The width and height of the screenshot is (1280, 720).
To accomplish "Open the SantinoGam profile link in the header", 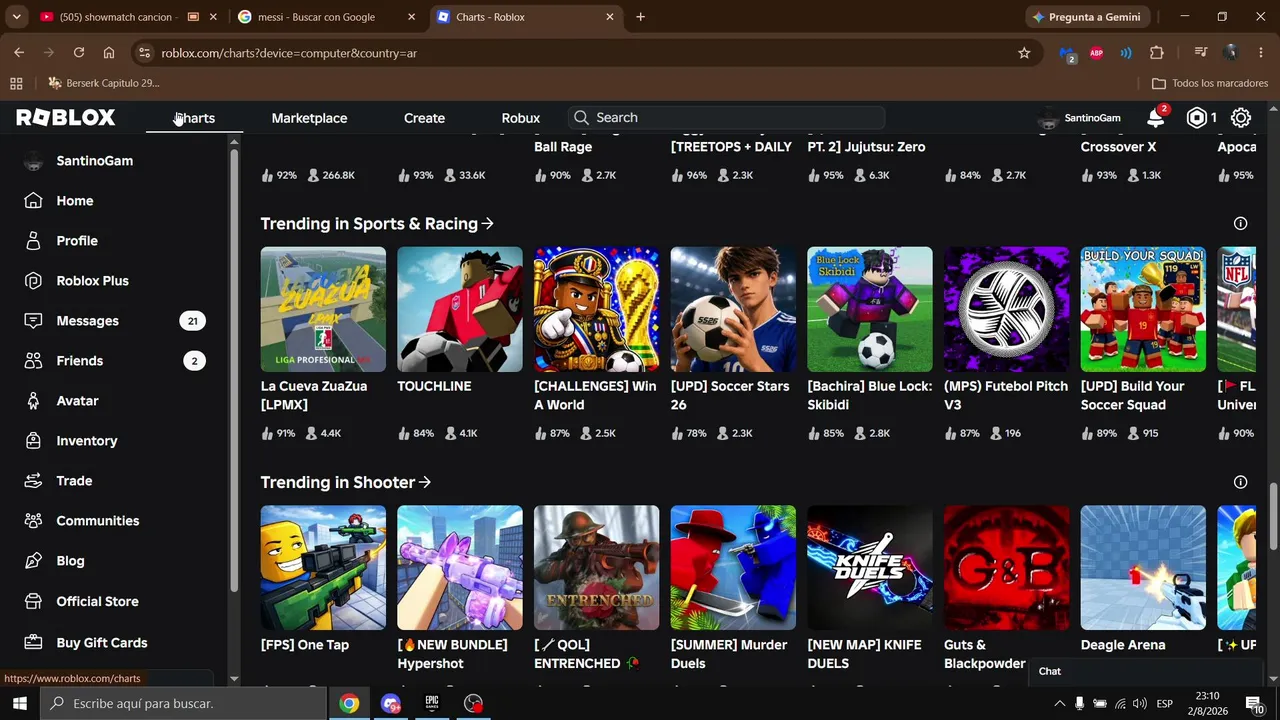I will point(1080,118).
